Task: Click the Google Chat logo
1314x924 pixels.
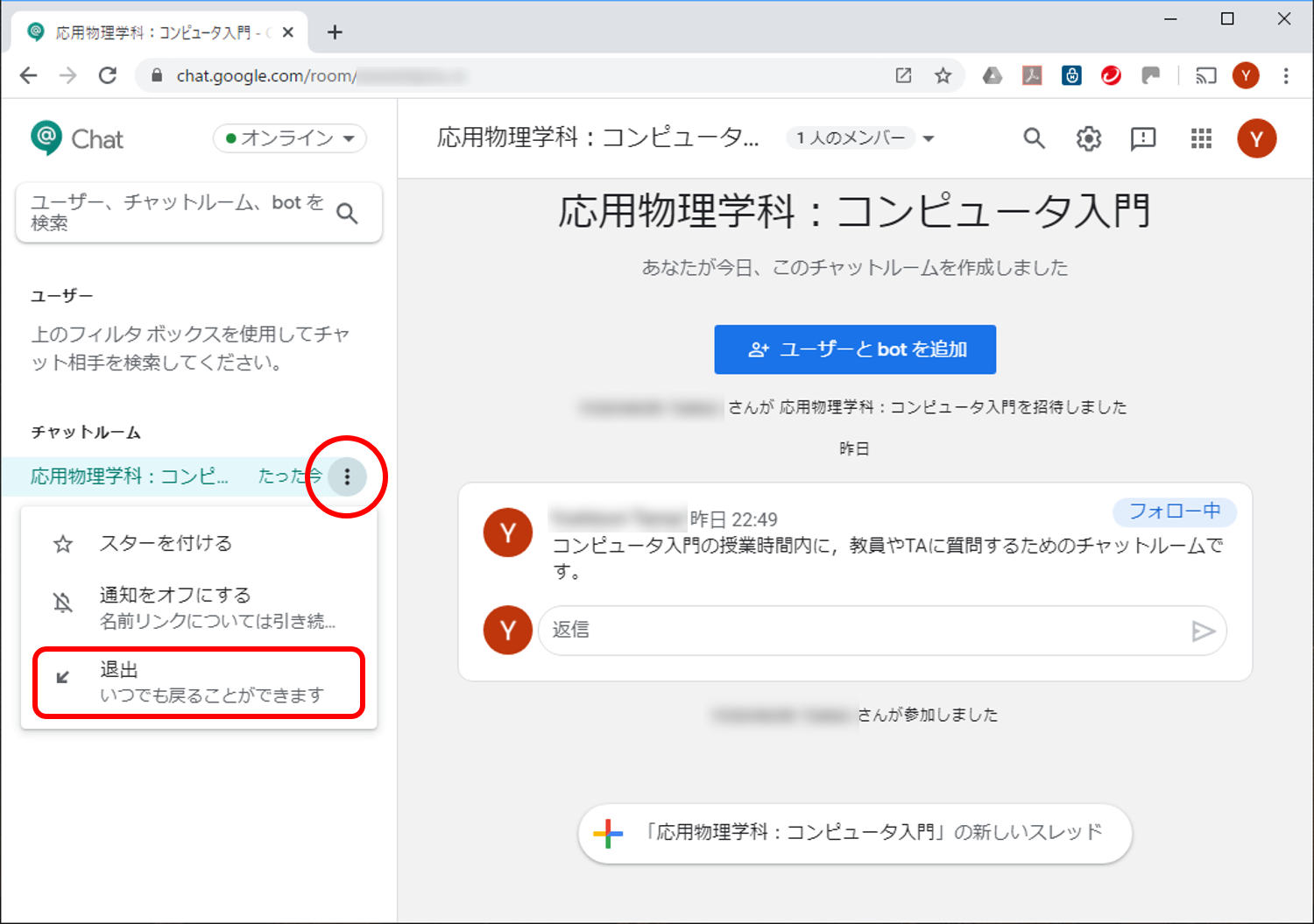Action: pos(77,138)
